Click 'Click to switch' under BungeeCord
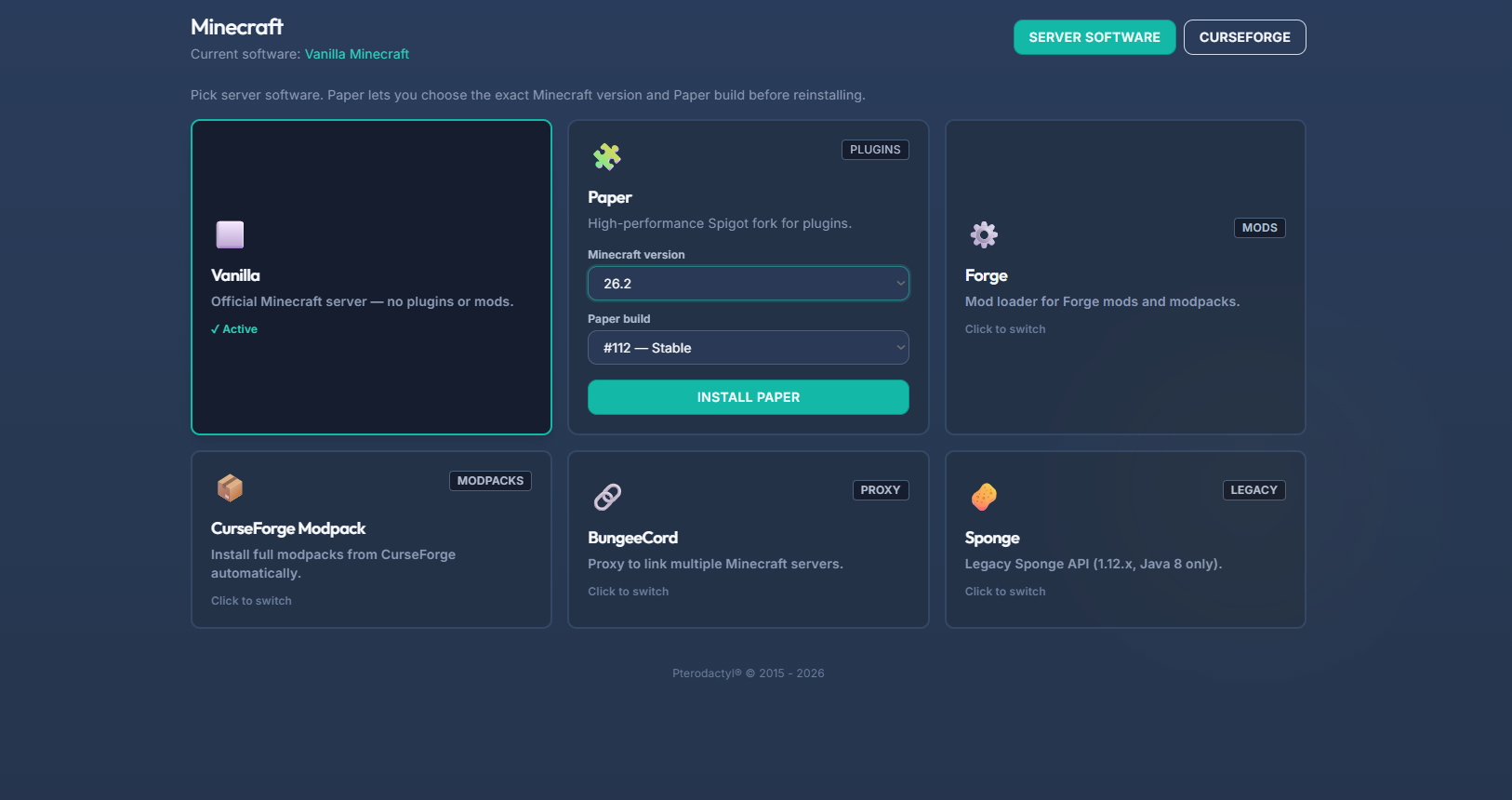 [x=629, y=592]
